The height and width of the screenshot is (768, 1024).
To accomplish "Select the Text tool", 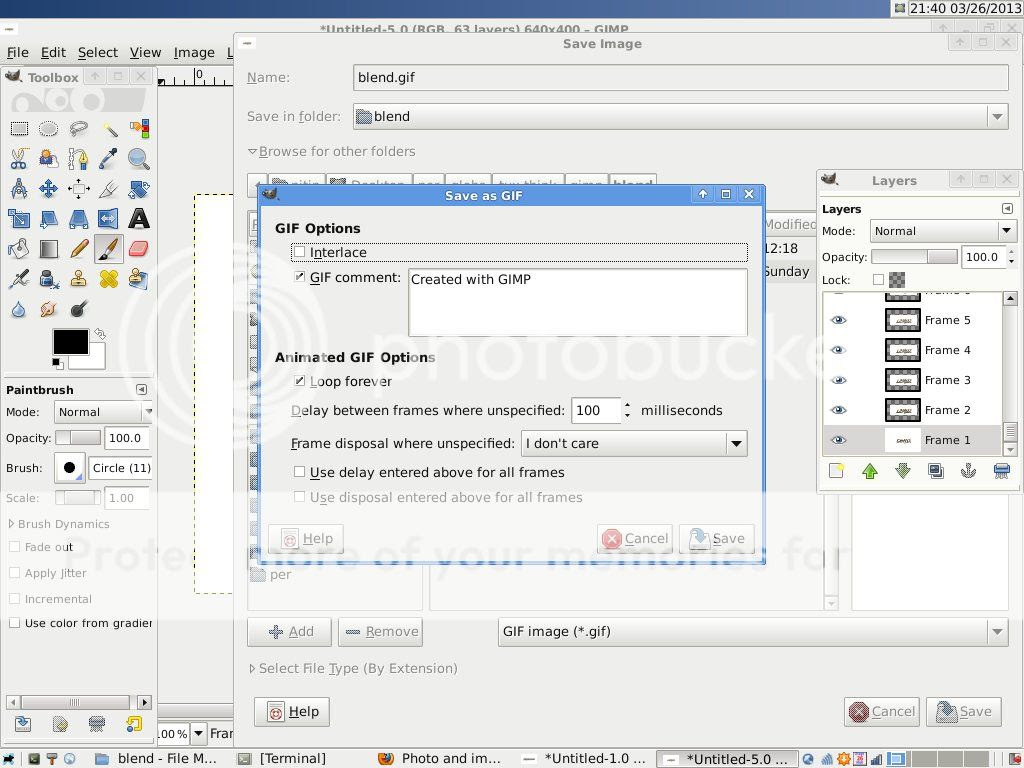I will point(138,219).
